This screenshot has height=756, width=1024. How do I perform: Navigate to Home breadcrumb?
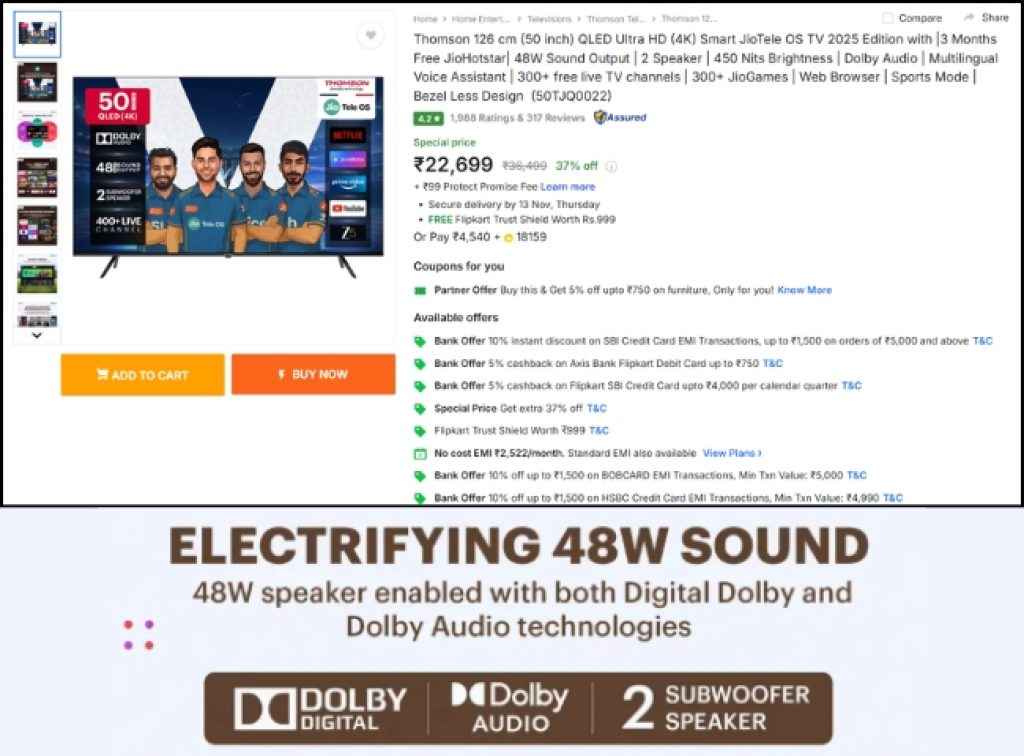[x=425, y=18]
